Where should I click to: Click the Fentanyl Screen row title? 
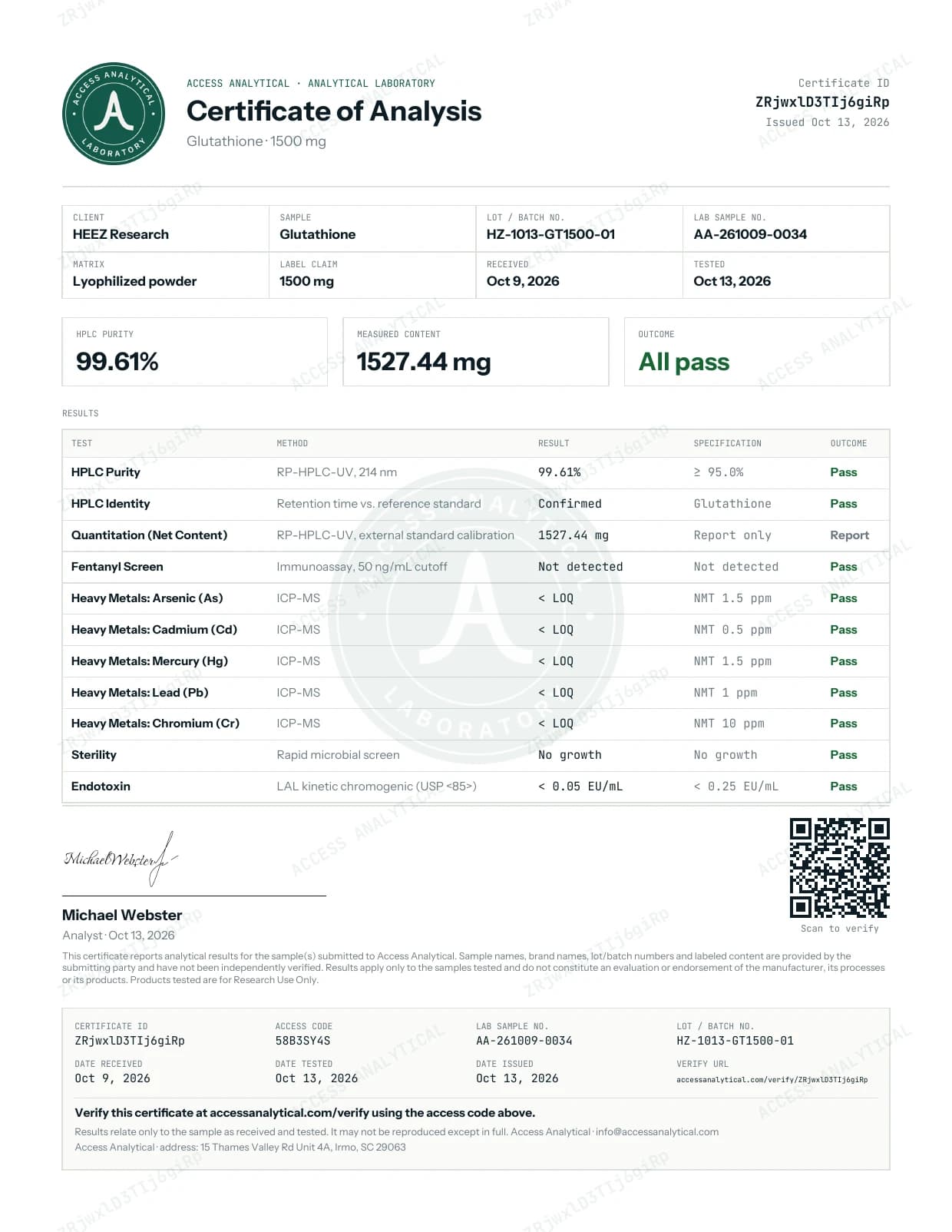pos(117,567)
